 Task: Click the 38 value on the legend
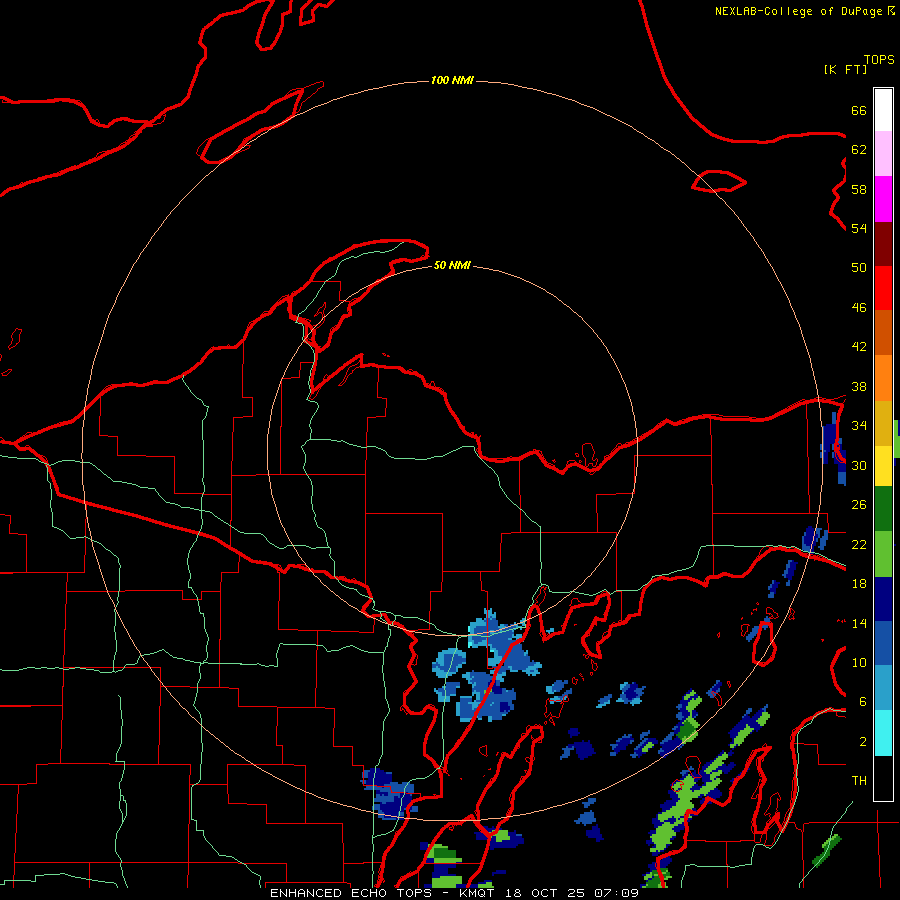859,387
